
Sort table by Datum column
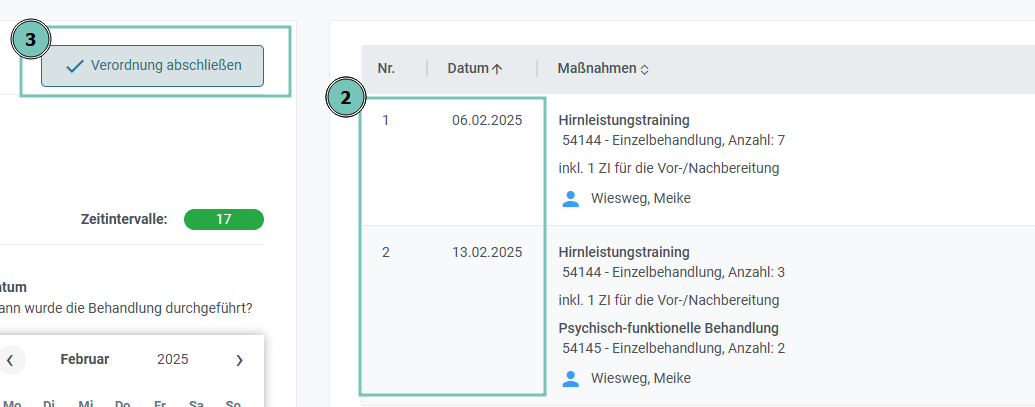475,69
